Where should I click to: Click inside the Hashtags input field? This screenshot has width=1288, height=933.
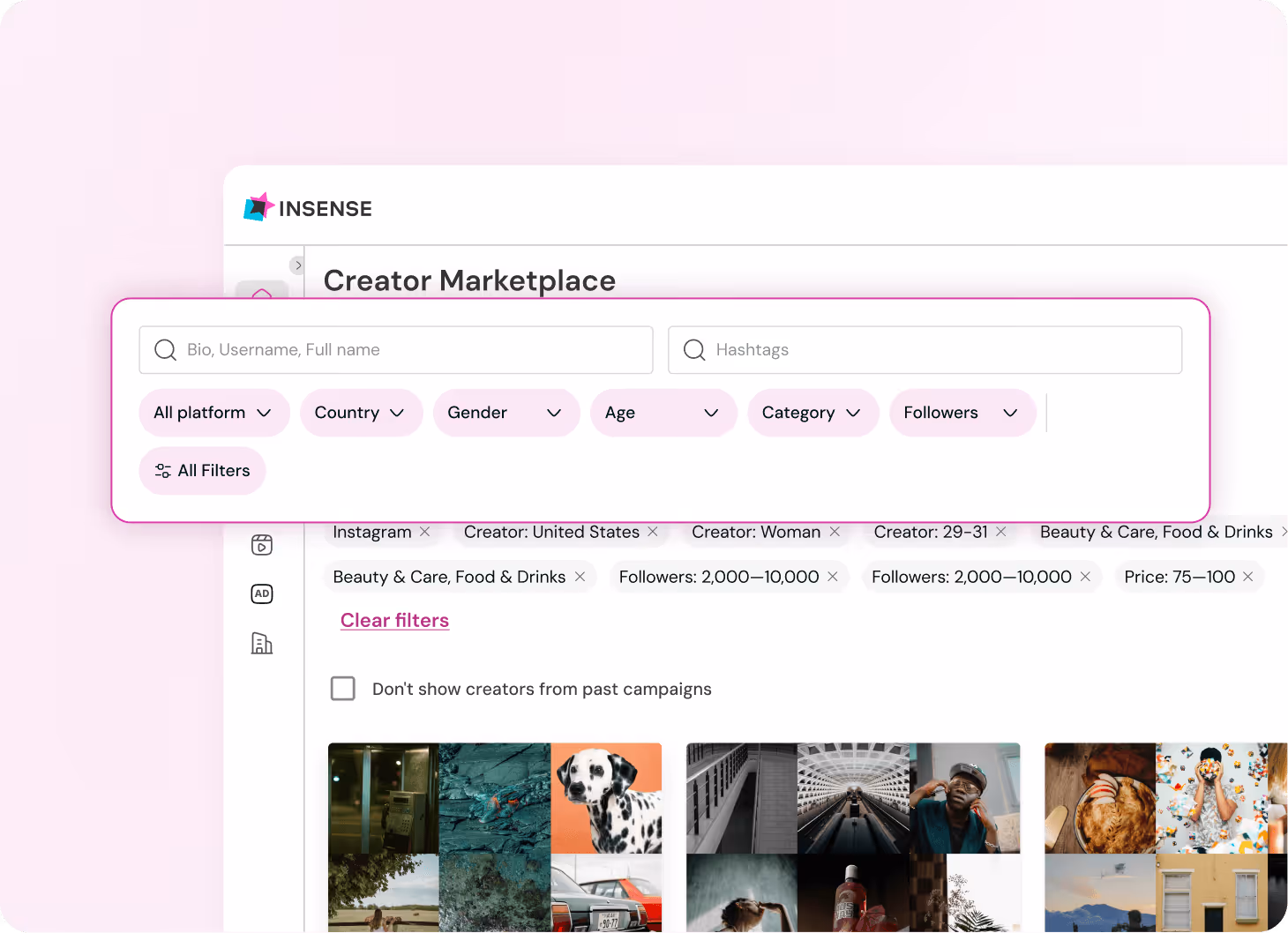coord(882,350)
